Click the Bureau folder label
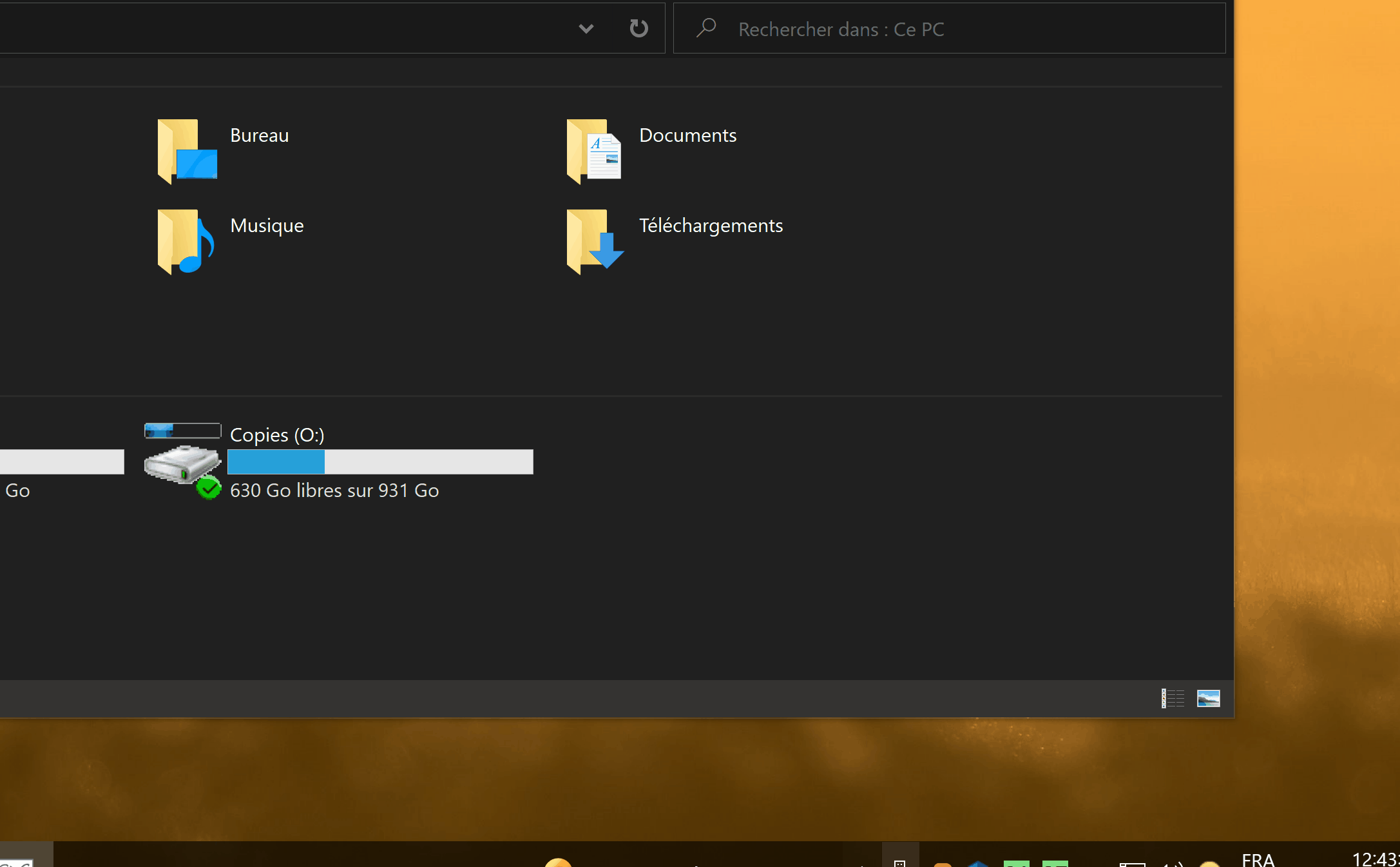Viewport: 1400px width, 867px height. pos(259,135)
